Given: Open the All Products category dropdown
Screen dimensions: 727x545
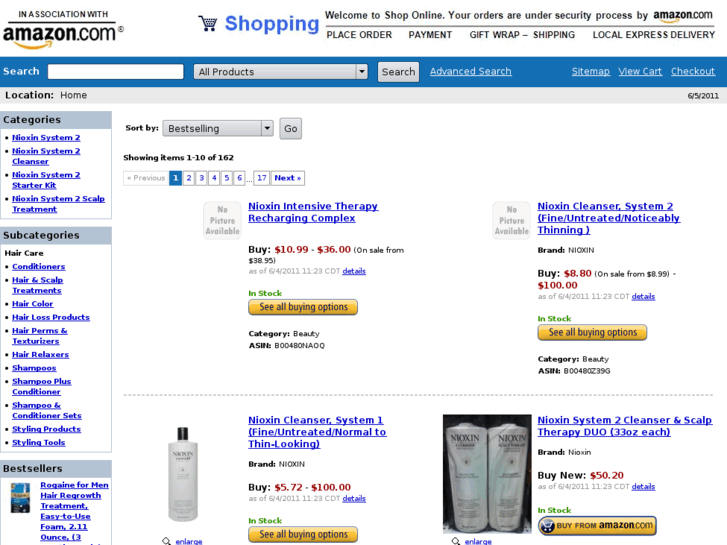Looking at the screenshot, I should [x=281, y=72].
